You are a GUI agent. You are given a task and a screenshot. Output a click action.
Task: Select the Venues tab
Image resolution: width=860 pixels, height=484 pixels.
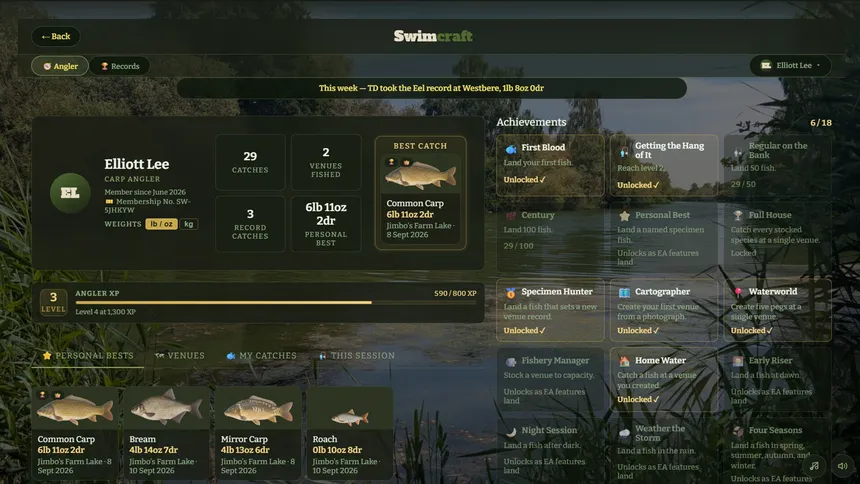(x=180, y=356)
